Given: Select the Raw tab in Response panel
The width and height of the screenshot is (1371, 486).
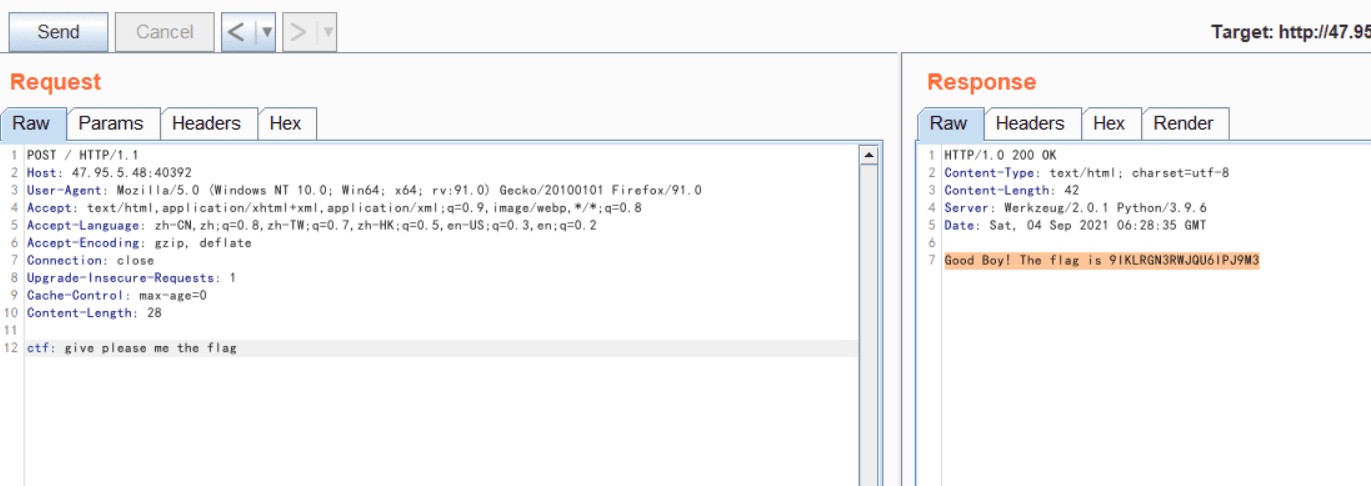Looking at the screenshot, I should (x=948, y=124).
